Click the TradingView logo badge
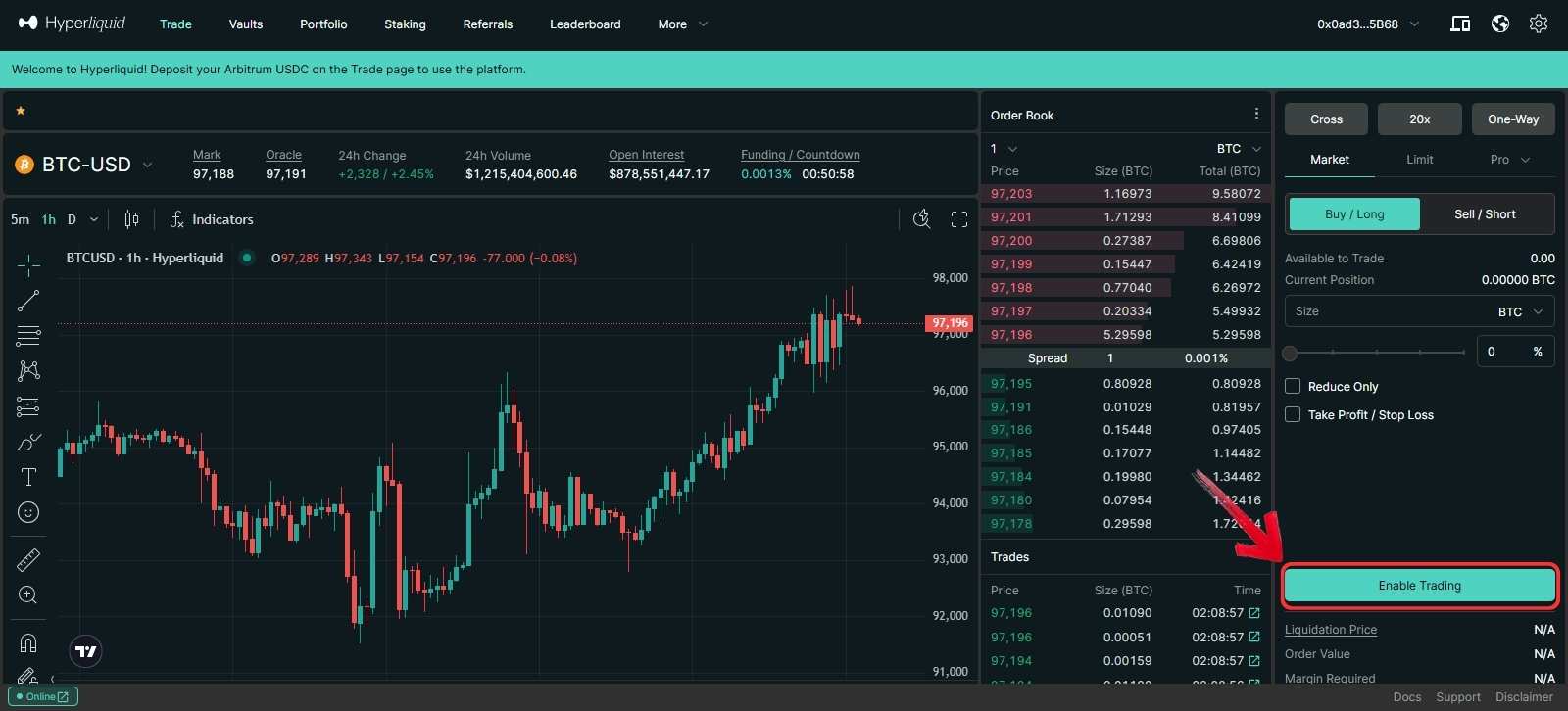This screenshot has height=711, width=1568. click(86, 651)
